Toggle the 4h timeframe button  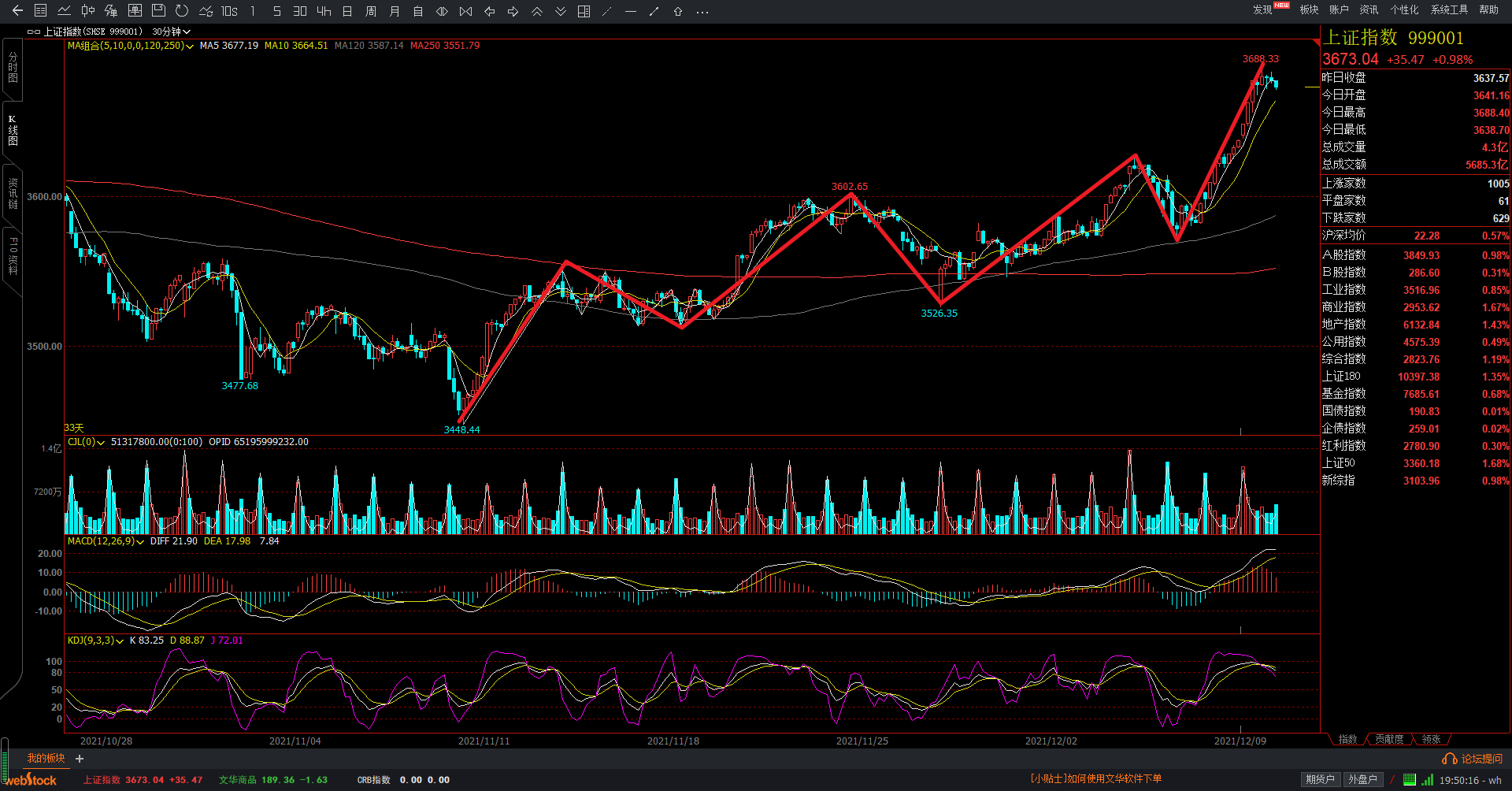pos(324,11)
